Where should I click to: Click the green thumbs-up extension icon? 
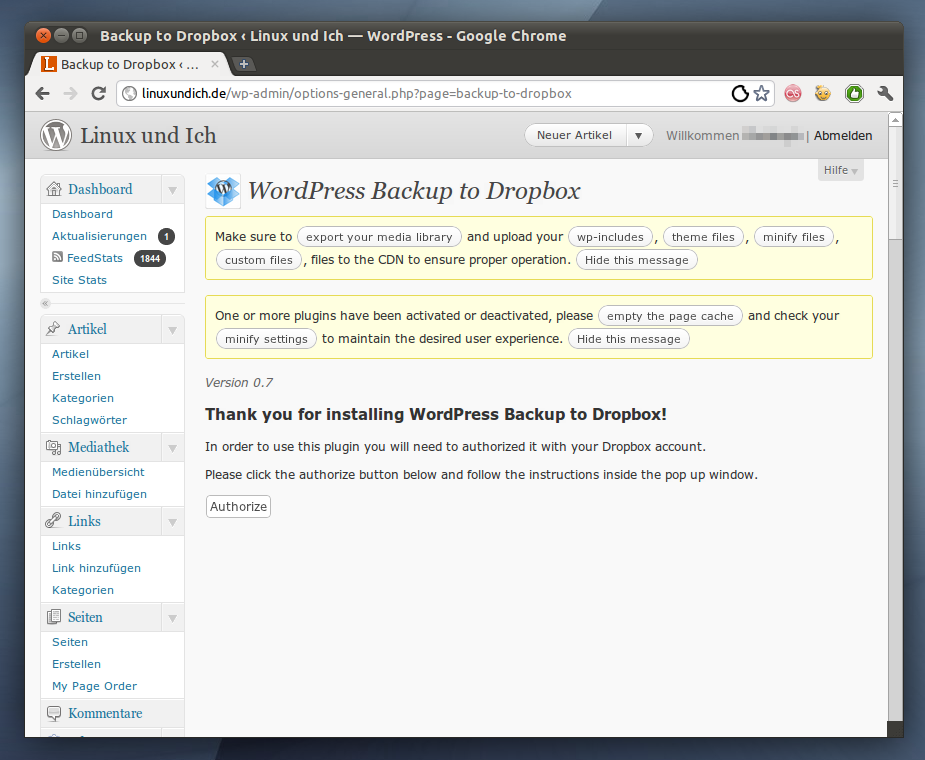click(854, 94)
